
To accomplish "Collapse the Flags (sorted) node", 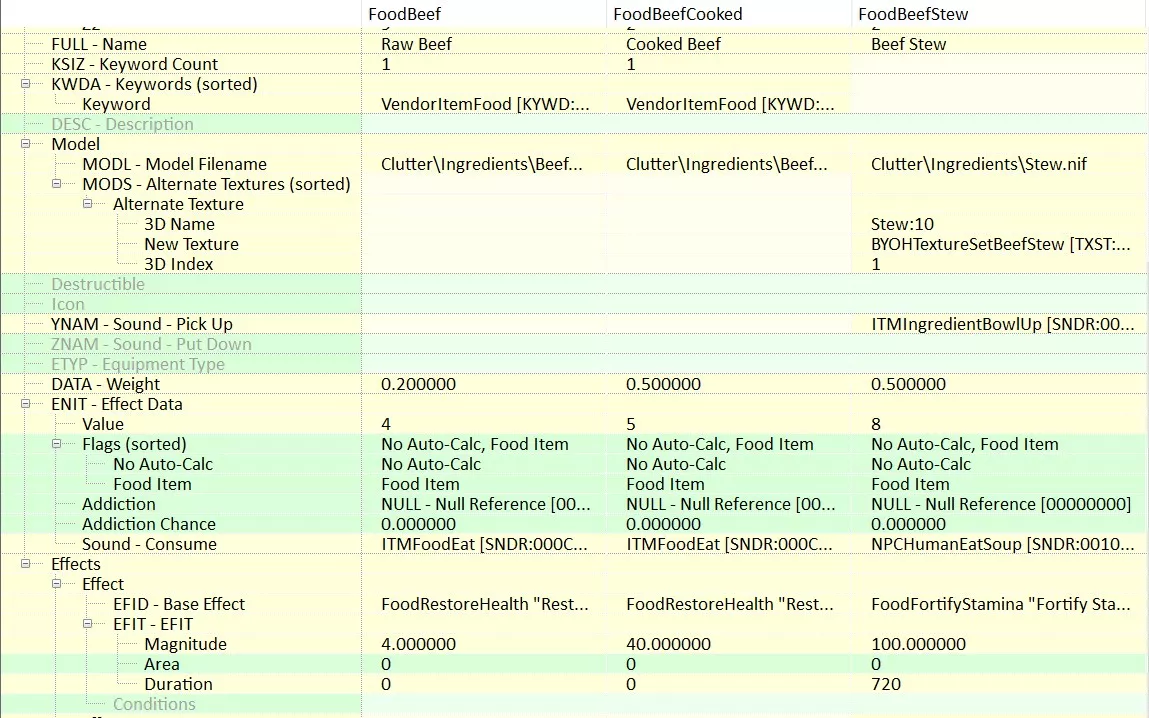I will click(x=56, y=444).
